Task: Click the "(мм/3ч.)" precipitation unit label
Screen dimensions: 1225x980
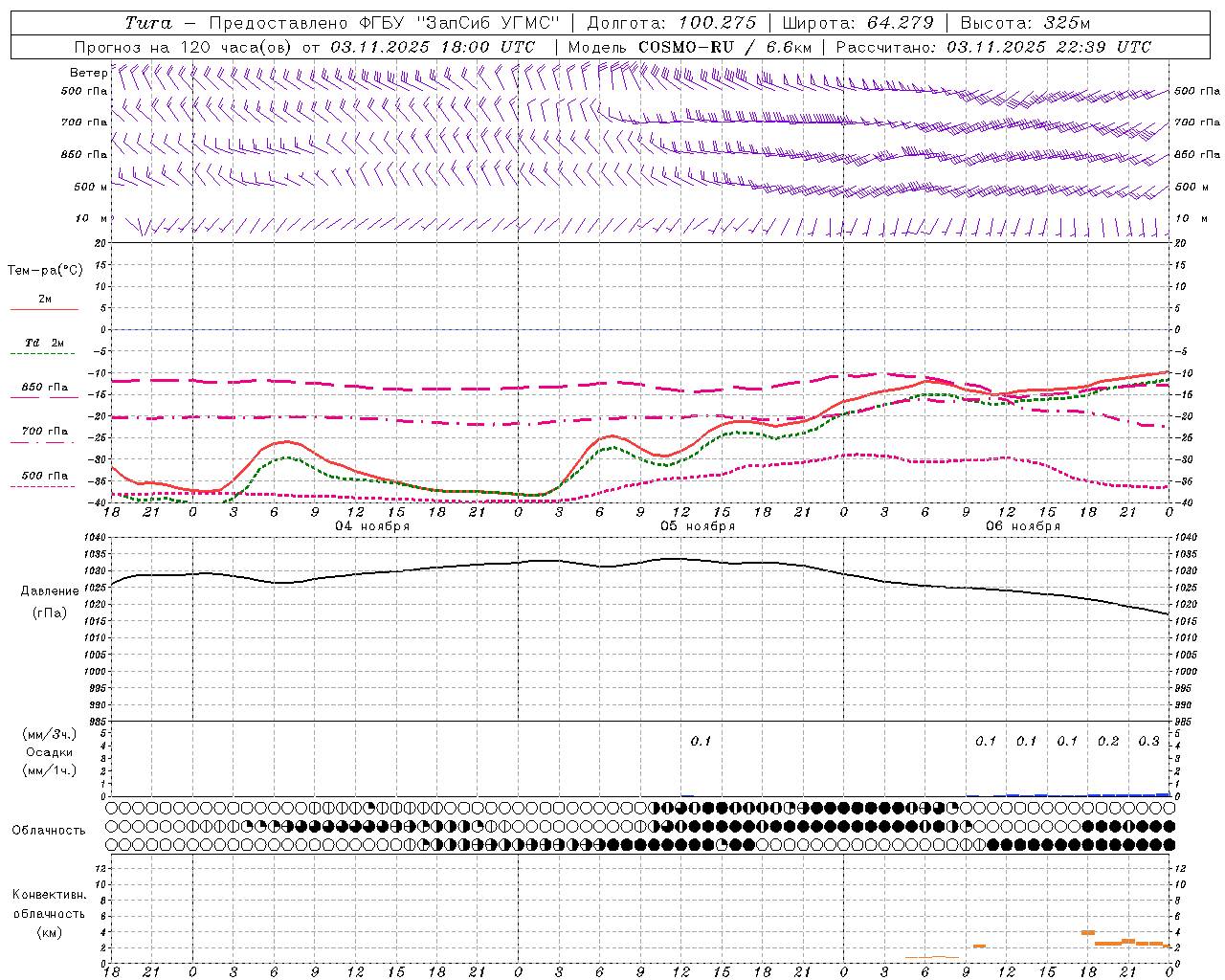Action: tap(49, 734)
